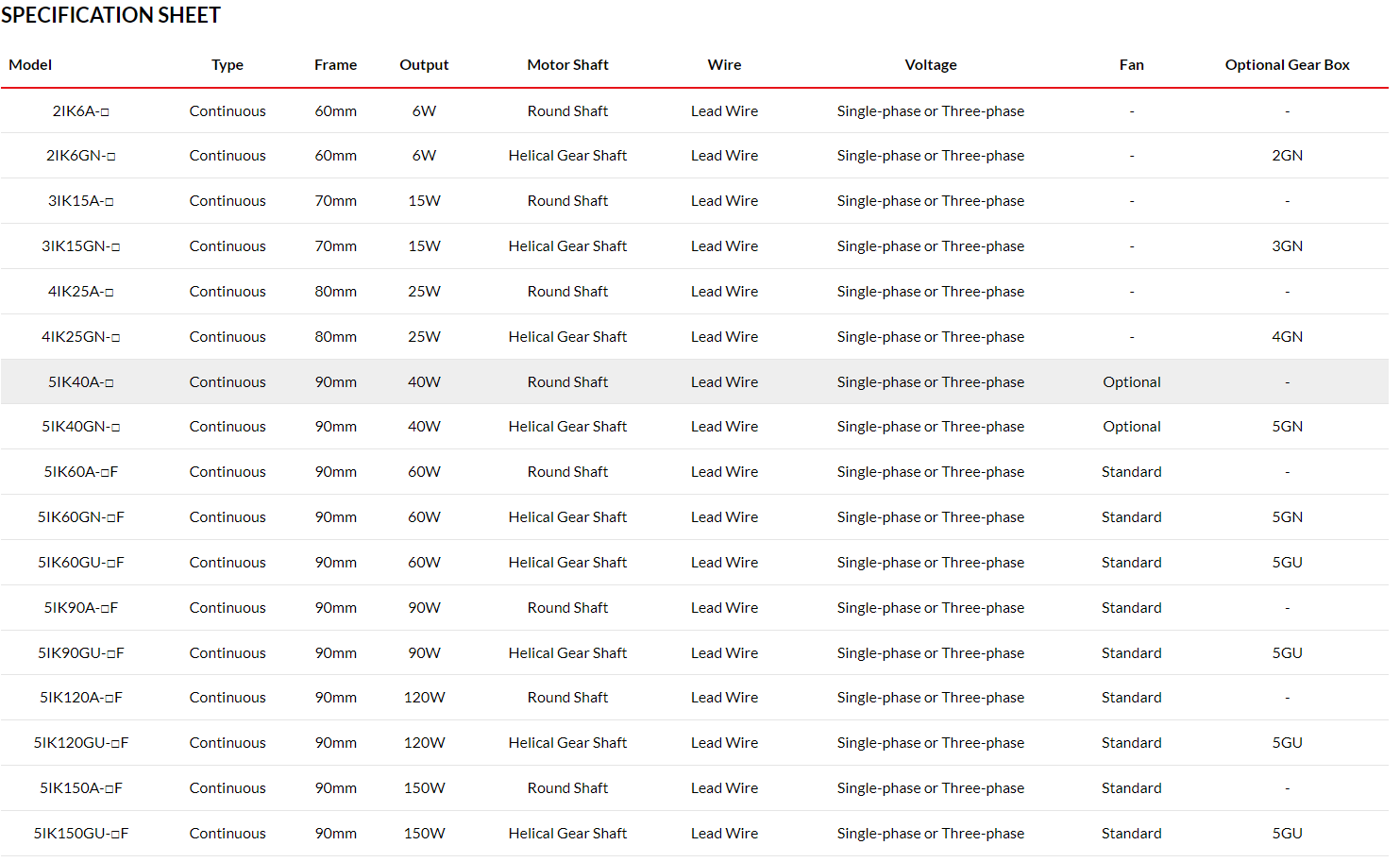Click 5GU gear box in 5IK60GU row

(x=1288, y=563)
